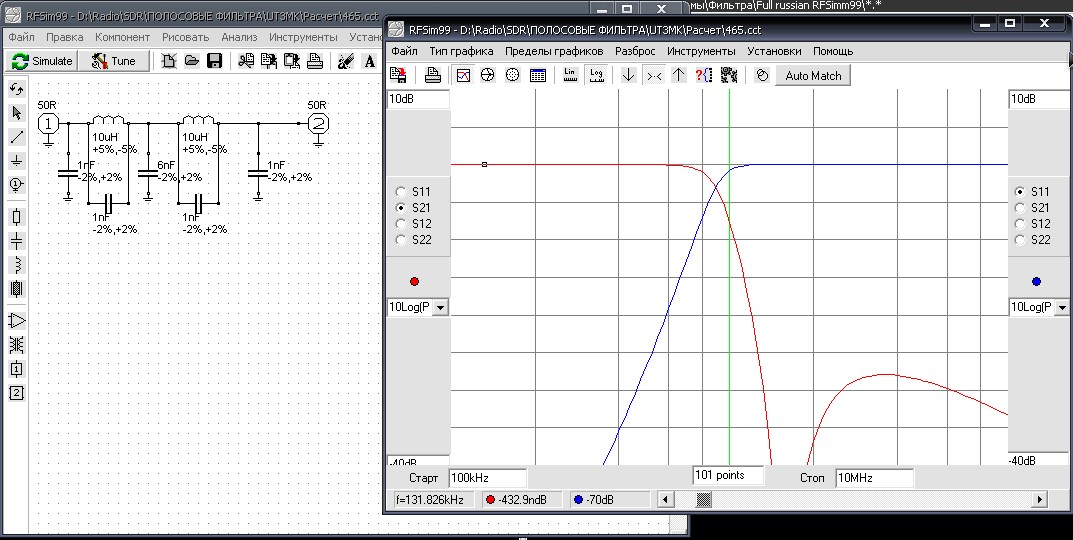Viewport: 1073px width, 540px height.
Task: Click the Стоп frequency field 10MHz
Action: point(874,478)
